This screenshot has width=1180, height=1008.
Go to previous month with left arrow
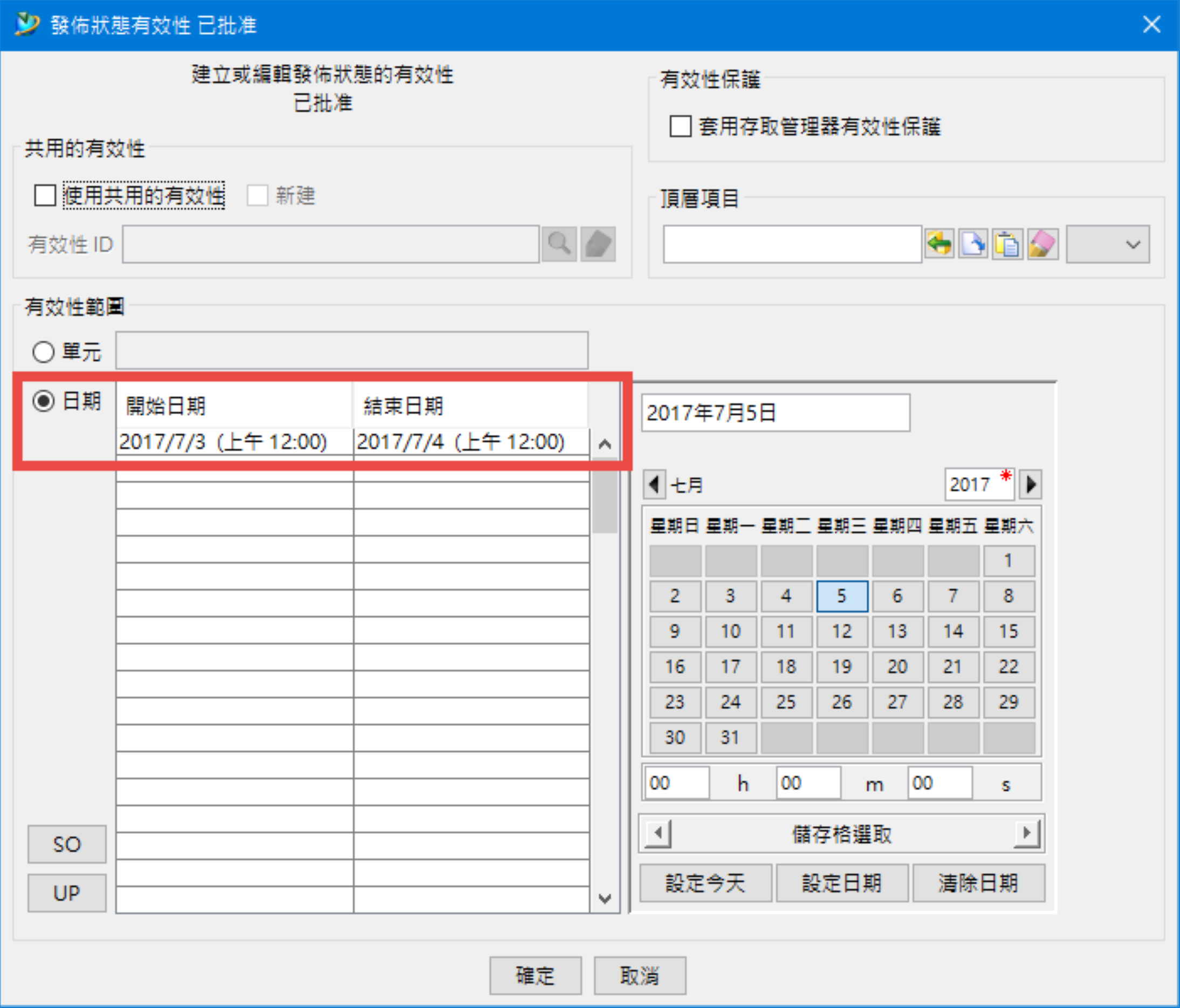[654, 485]
